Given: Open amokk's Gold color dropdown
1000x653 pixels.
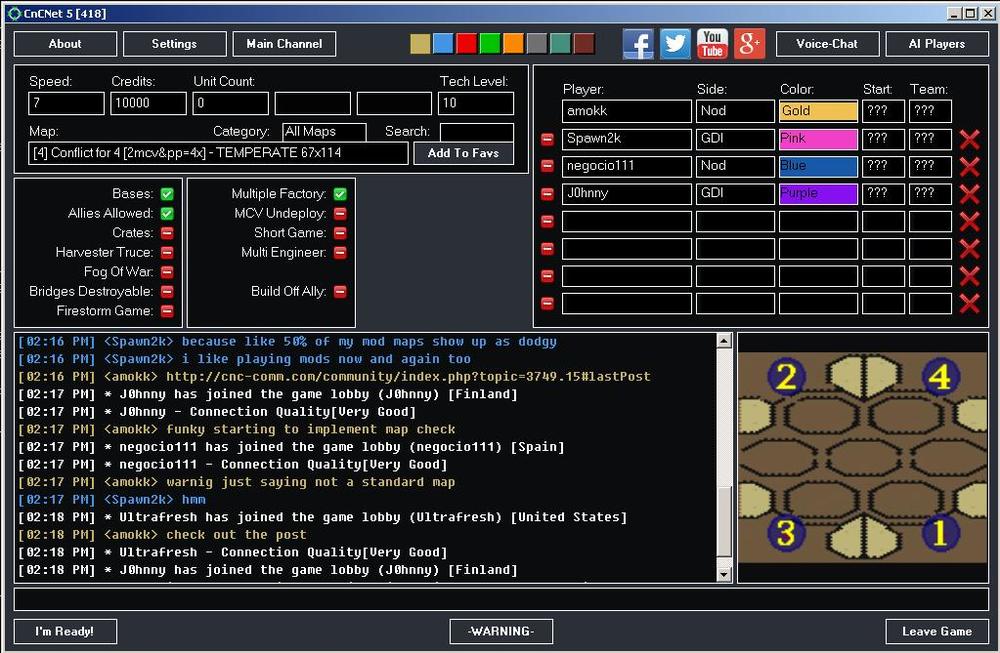Looking at the screenshot, I should pos(818,111).
